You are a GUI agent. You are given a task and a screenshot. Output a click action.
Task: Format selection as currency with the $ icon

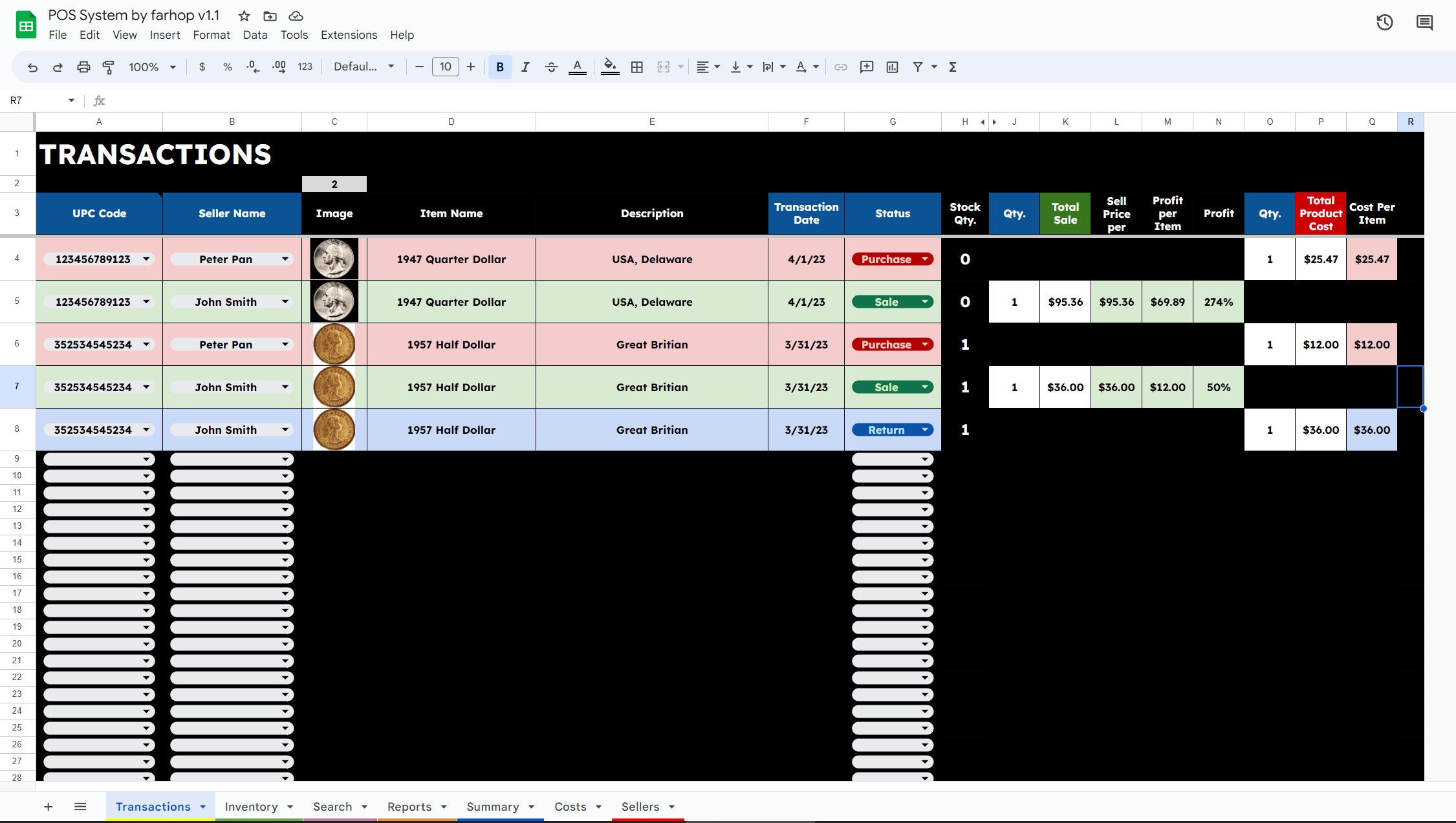tap(202, 67)
